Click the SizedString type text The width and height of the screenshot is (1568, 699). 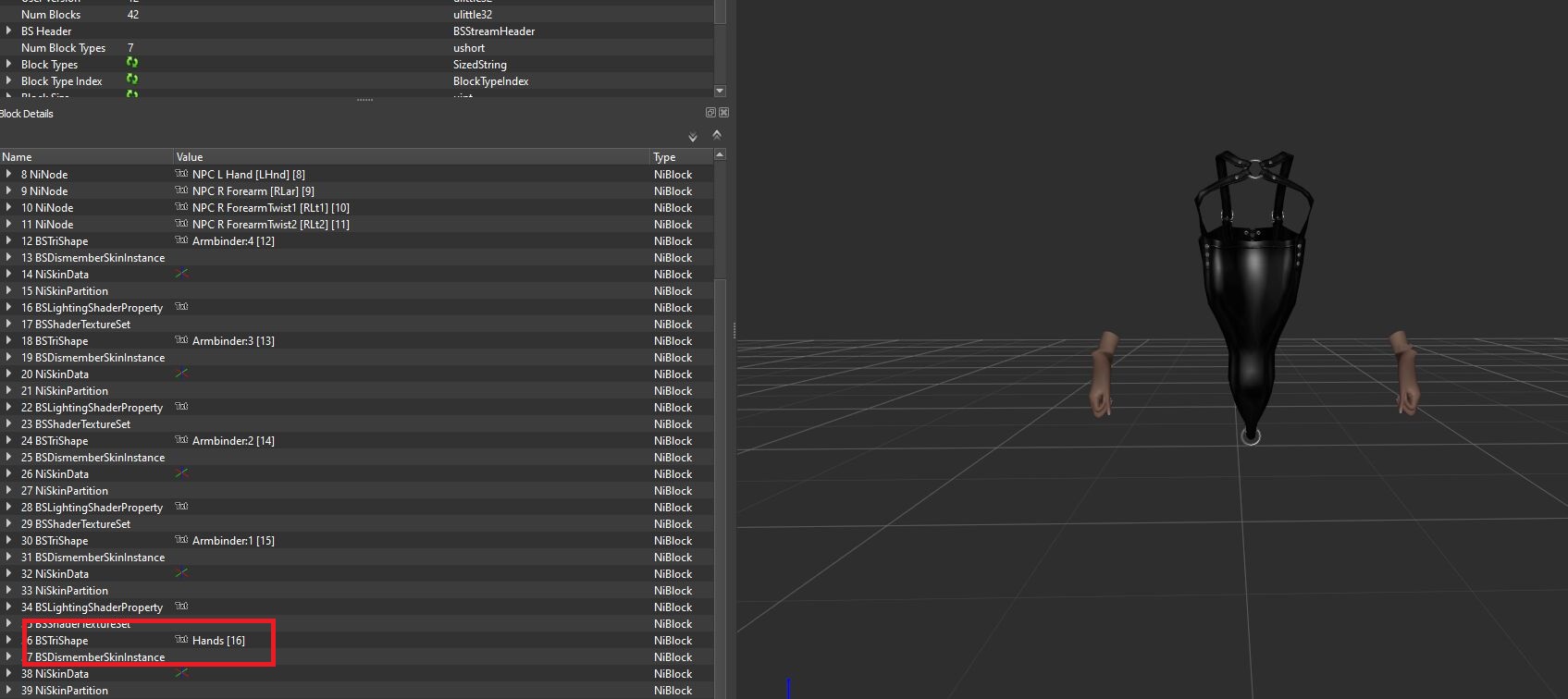pyautogui.click(x=479, y=64)
